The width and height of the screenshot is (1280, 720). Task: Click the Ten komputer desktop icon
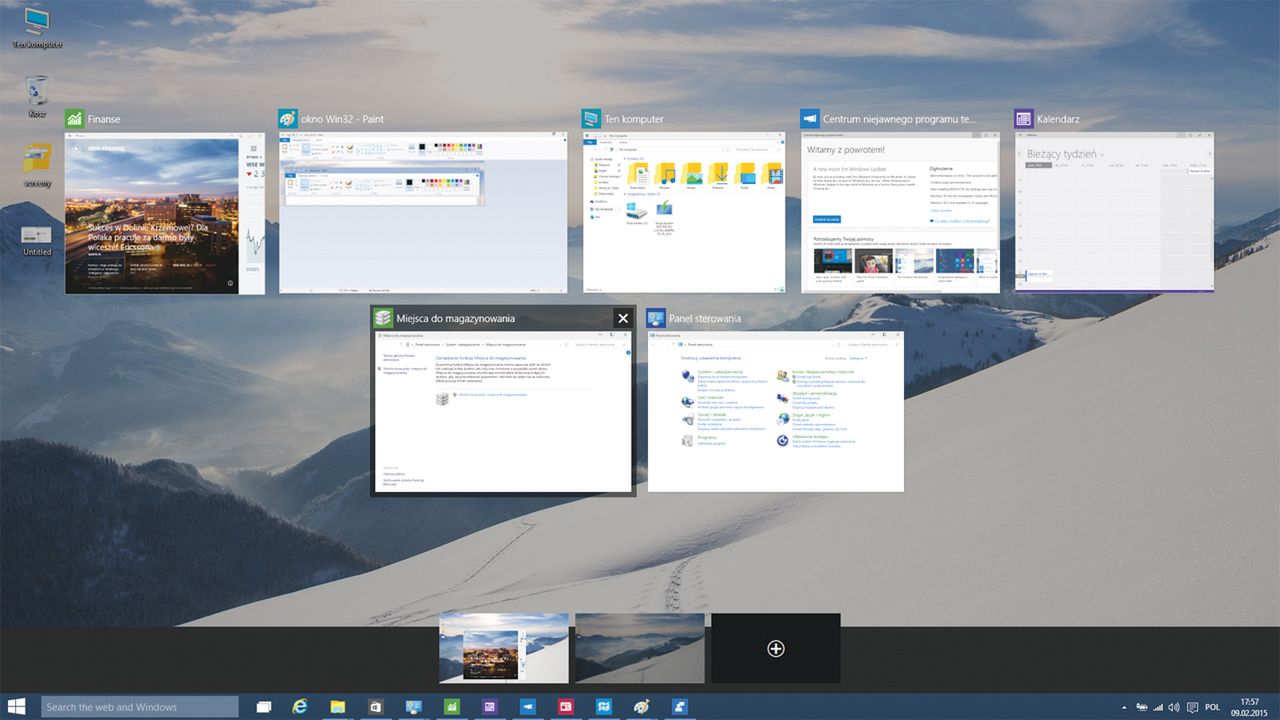pos(37,28)
